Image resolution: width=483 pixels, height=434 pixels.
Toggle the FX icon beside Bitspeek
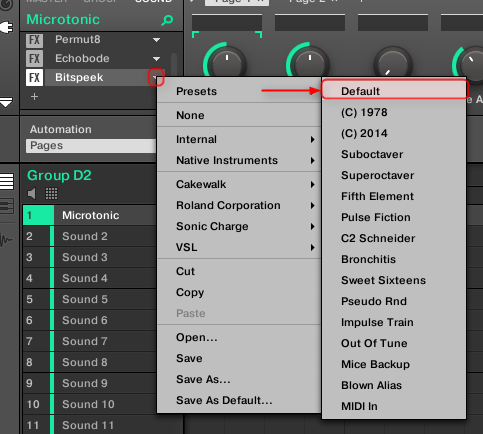(x=34, y=78)
